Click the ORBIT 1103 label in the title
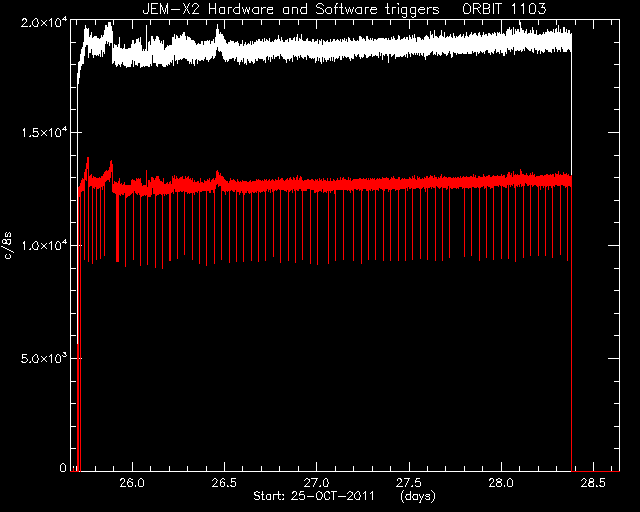The height and width of the screenshot is (512, 640). click(x=504, y=9)
